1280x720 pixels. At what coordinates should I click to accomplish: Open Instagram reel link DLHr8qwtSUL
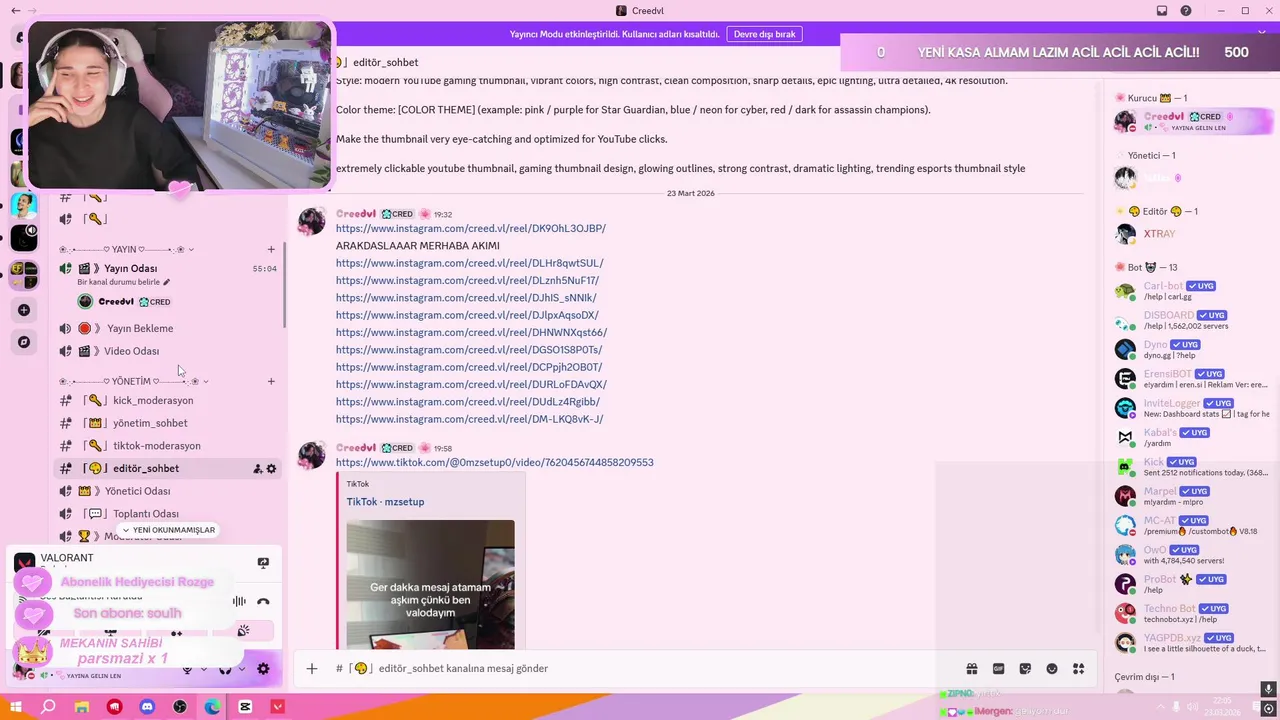click(470, 263)
